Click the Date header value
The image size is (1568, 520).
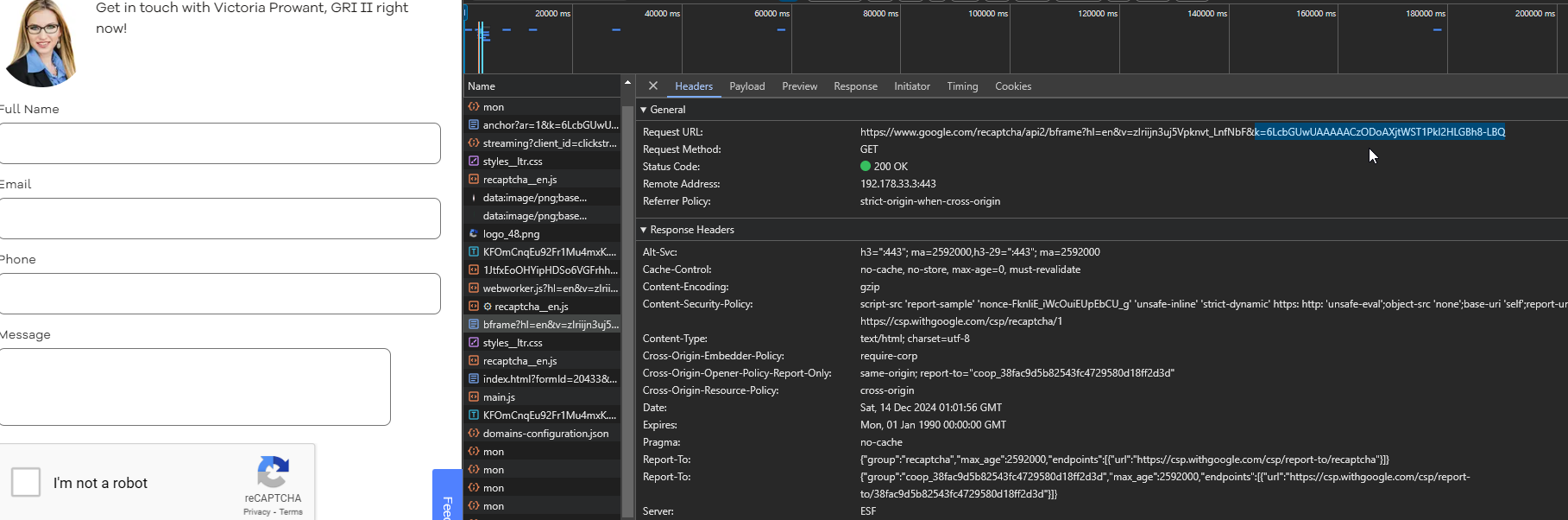(x=931, y=408)
